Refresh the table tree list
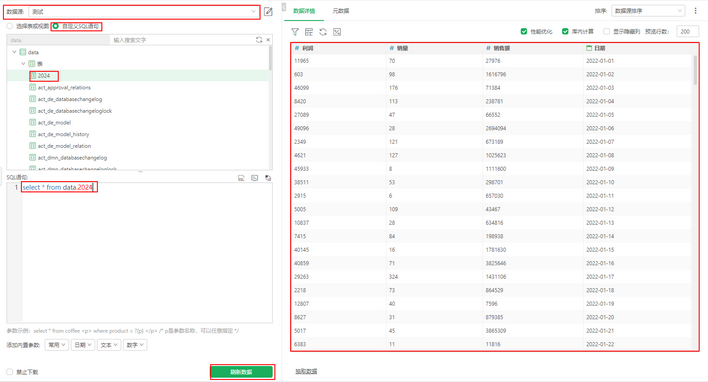 [259, 40]
